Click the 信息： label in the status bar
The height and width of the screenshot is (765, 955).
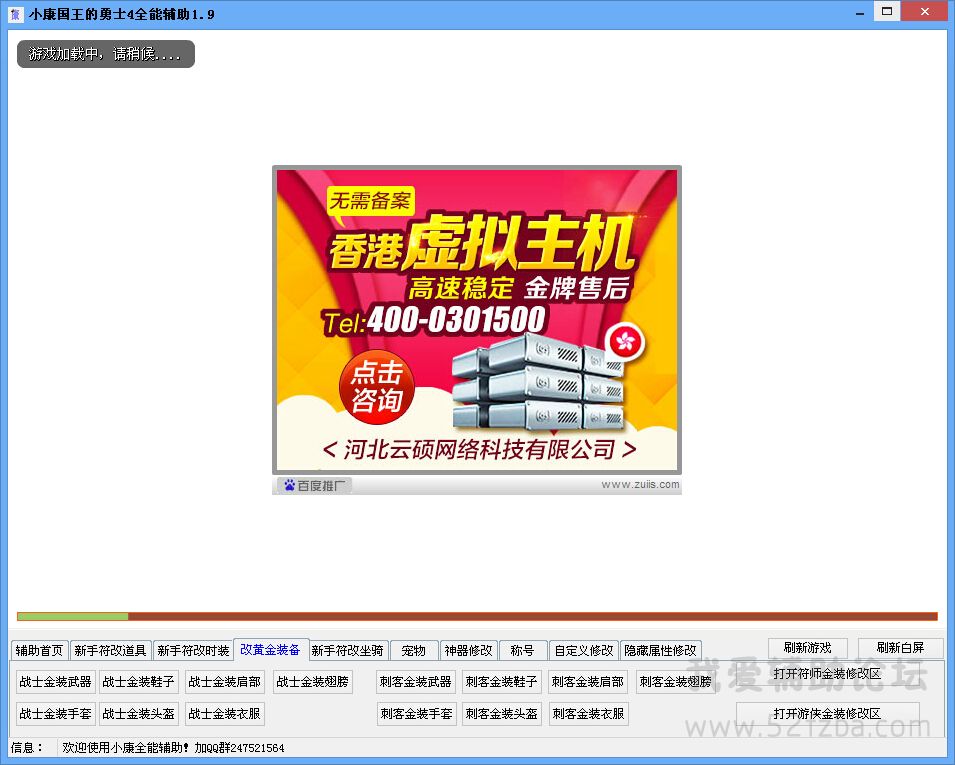[x=27, y=747]
